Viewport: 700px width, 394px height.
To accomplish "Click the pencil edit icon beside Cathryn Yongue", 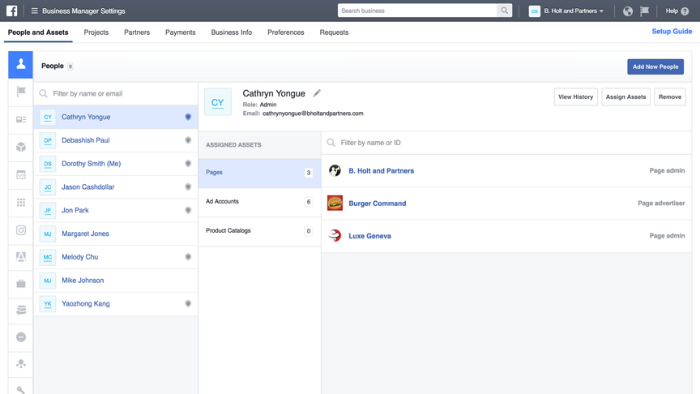I will [x=317, y=93].
